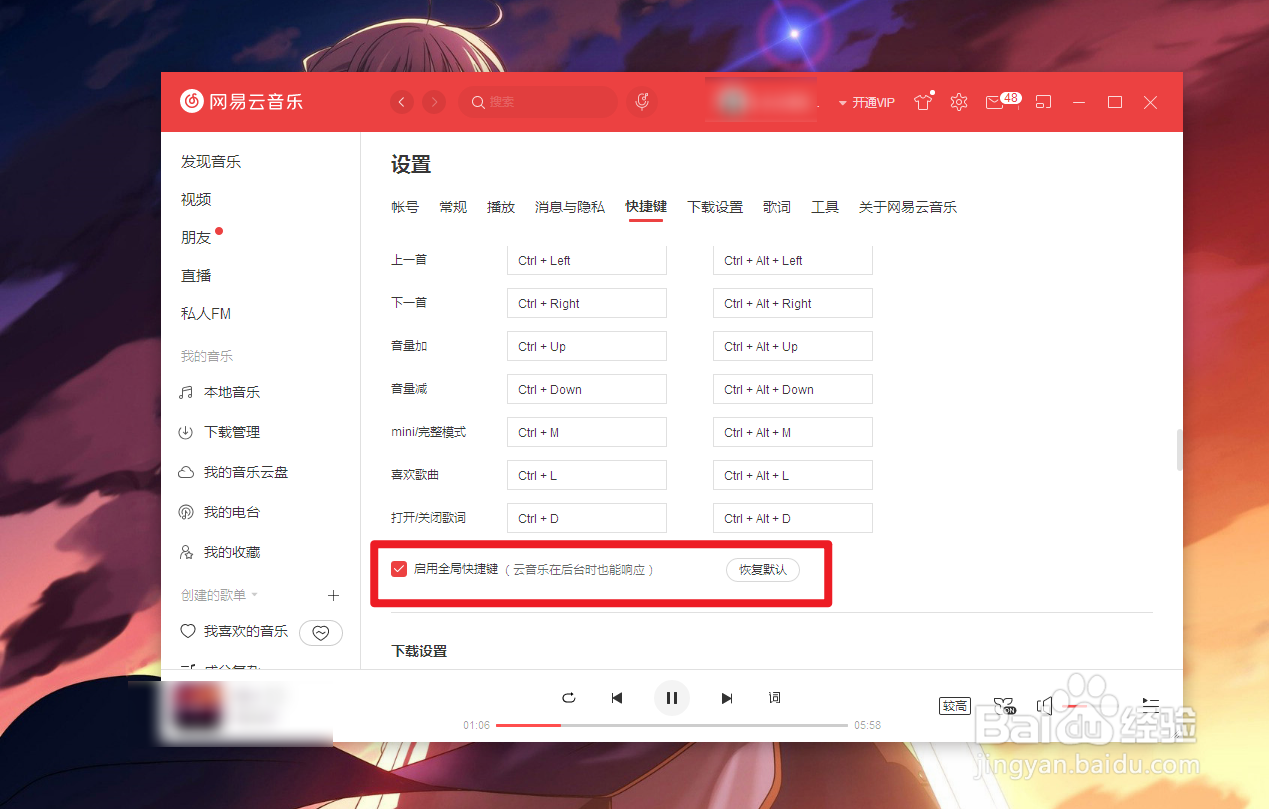The height and width of the screenshot is (809, 1269).
Task: Open the skin T-shirt icon
Action: coord(923,102)
